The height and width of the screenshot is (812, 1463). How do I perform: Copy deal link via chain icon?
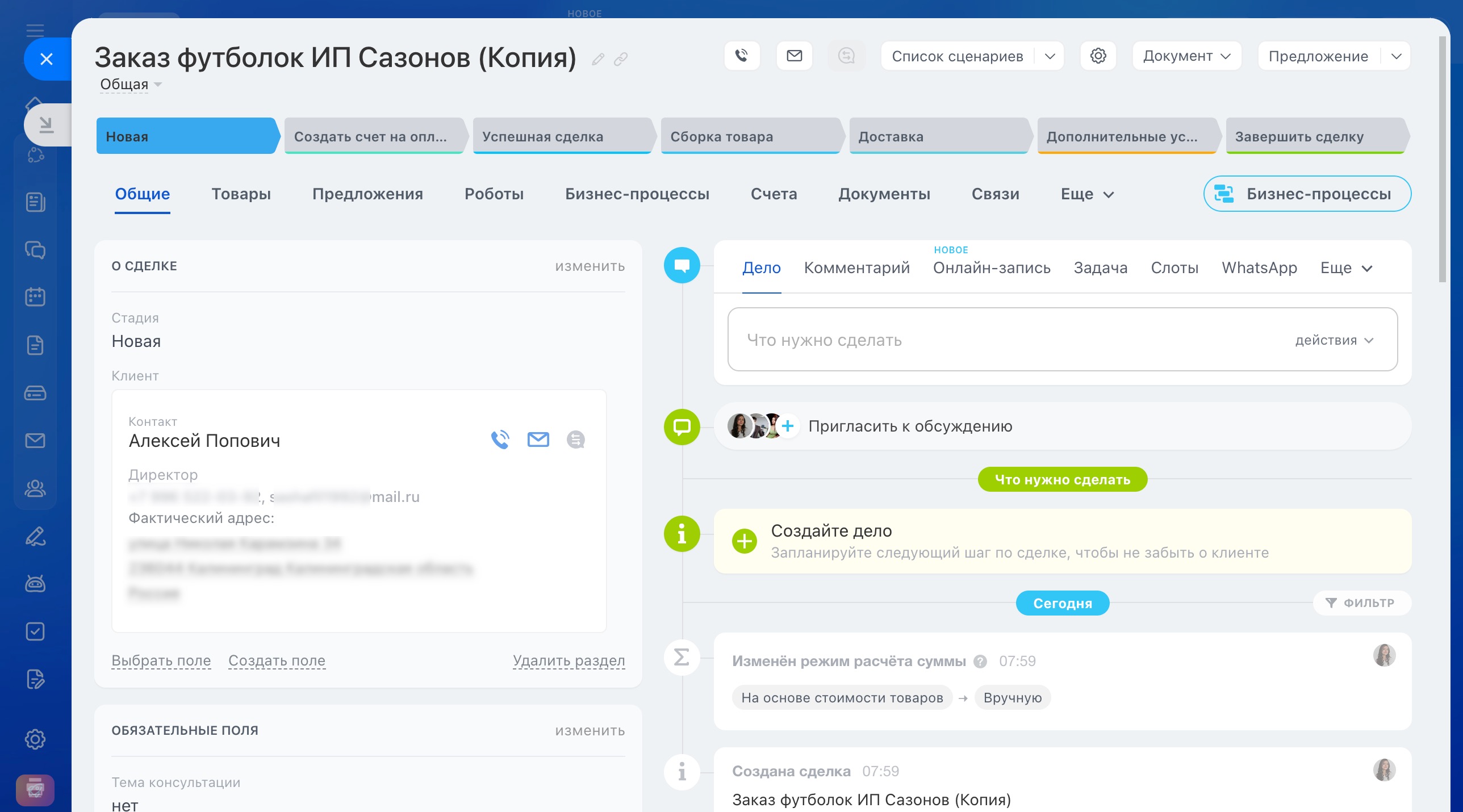point(621,59)
